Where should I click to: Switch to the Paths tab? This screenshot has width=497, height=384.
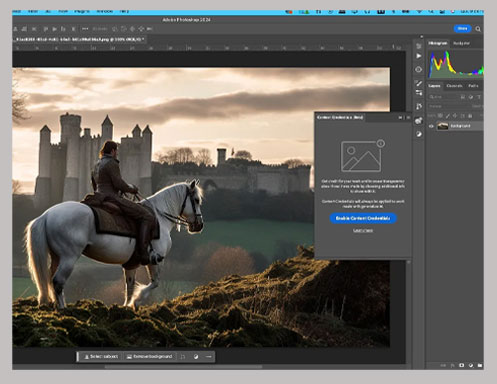(x=473, y=86)
